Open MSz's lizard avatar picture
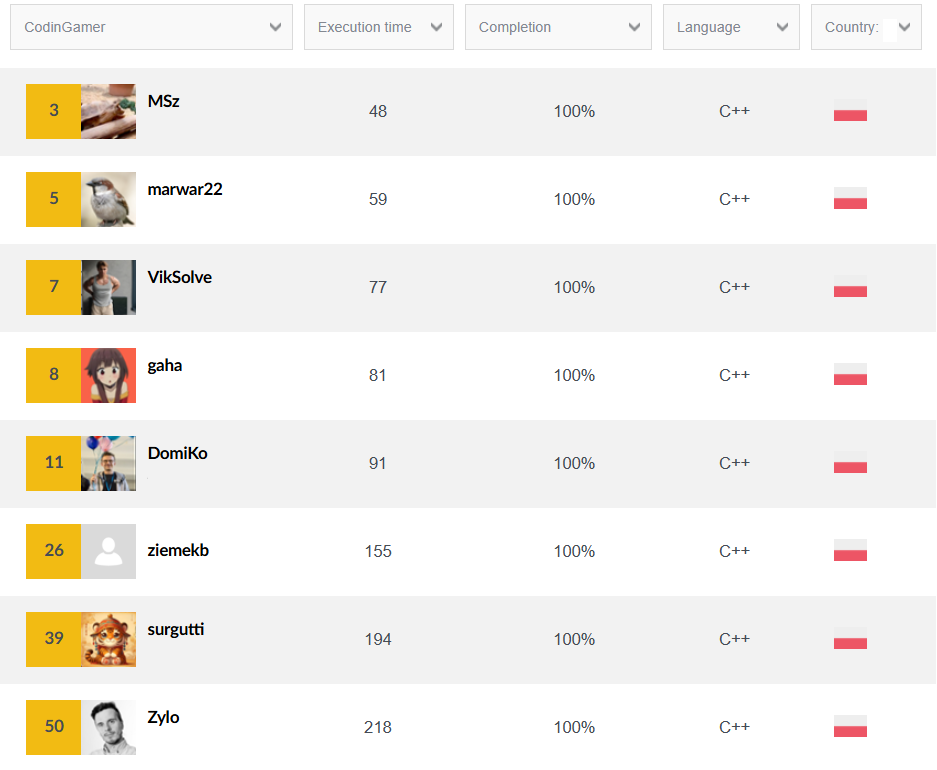This screenshot has width=937, height=770. pyautogui.click(x=108, y=111)
